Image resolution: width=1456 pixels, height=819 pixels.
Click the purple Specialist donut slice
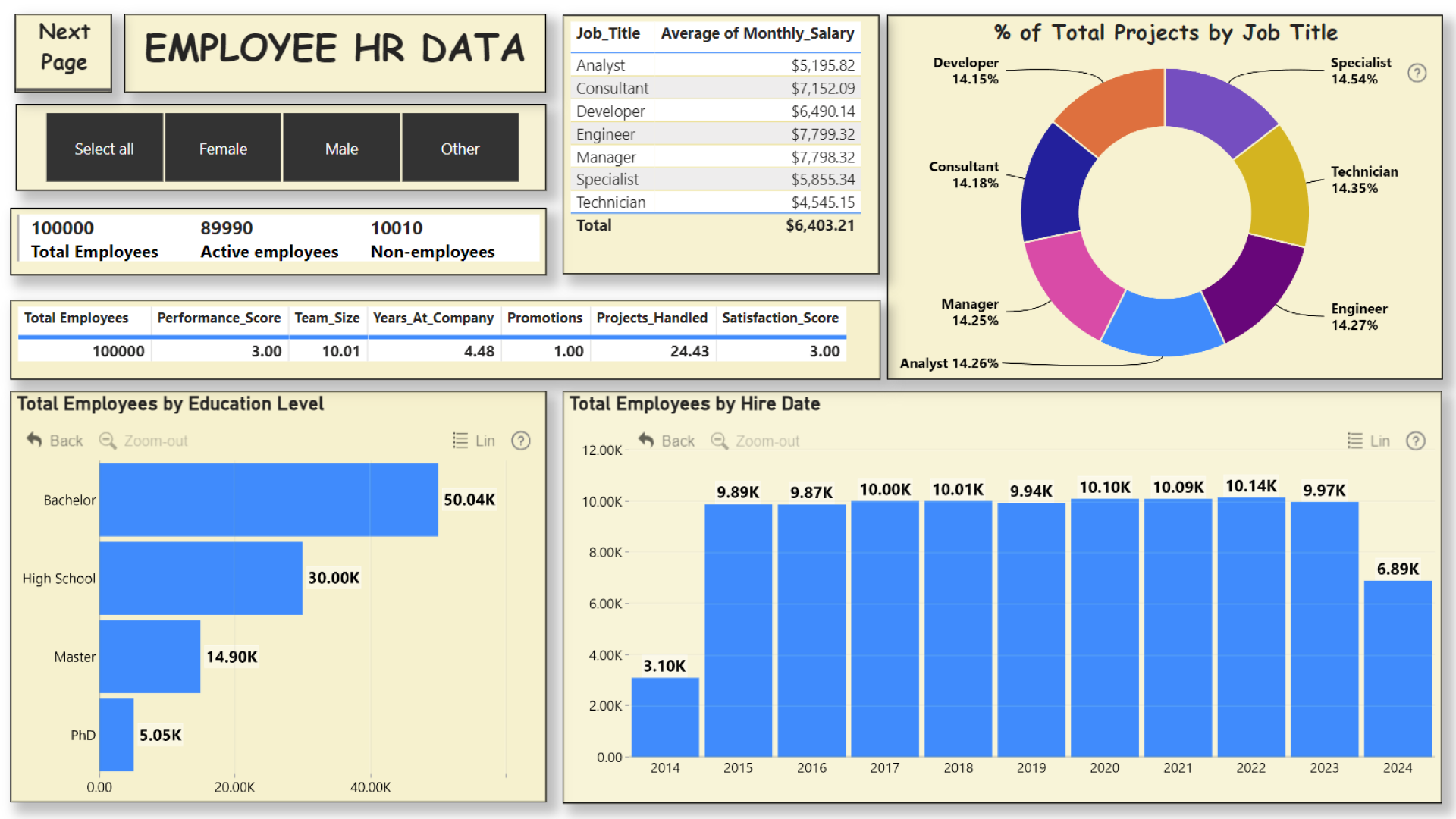click(x=1212, y=108)
